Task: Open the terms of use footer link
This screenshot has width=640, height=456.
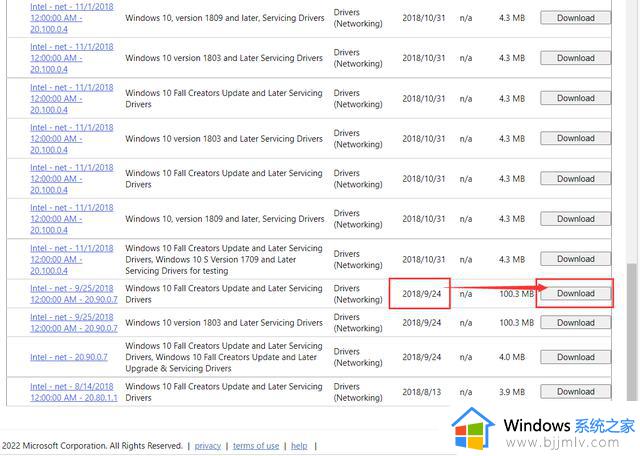Action: coord(256,446)
